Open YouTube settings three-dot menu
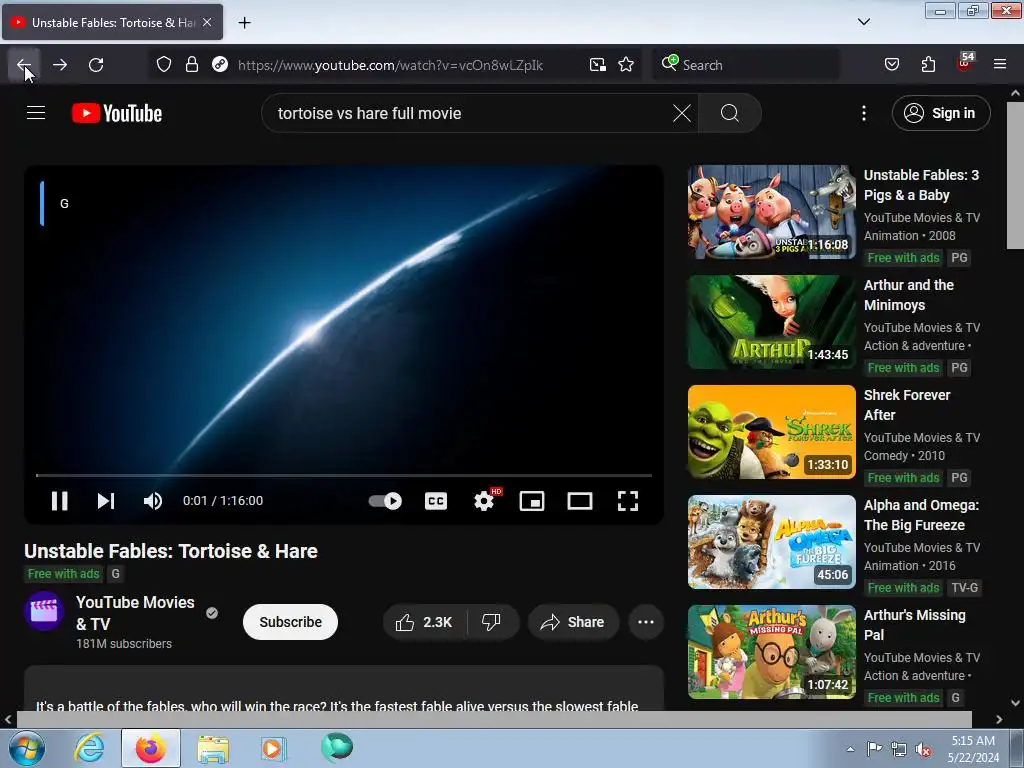The height and width of the screenshot is (768, 1024). point(864,113)
